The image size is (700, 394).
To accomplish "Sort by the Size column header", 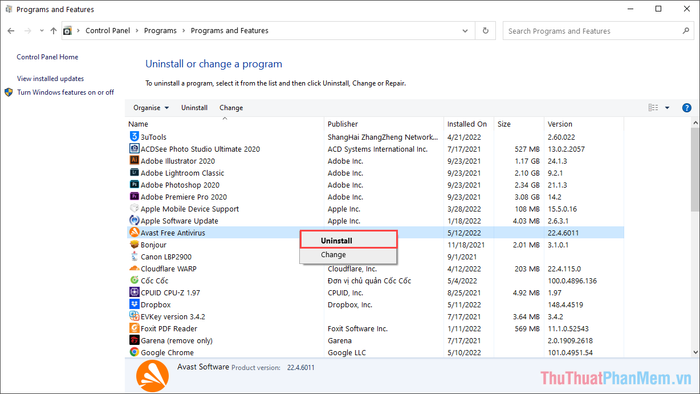I will (x=519, y=124).
